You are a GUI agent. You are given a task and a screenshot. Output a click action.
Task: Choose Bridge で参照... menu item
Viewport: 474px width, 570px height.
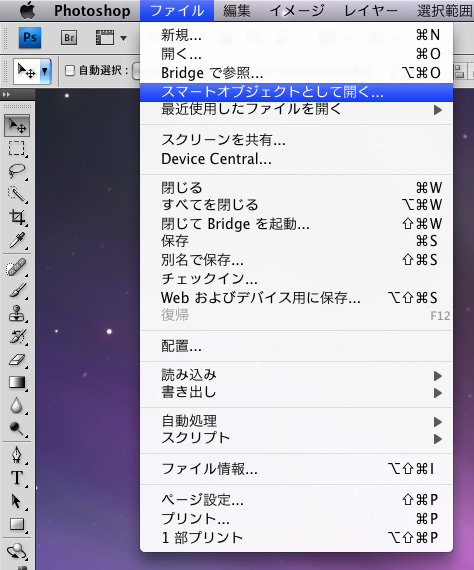[297, 73]
